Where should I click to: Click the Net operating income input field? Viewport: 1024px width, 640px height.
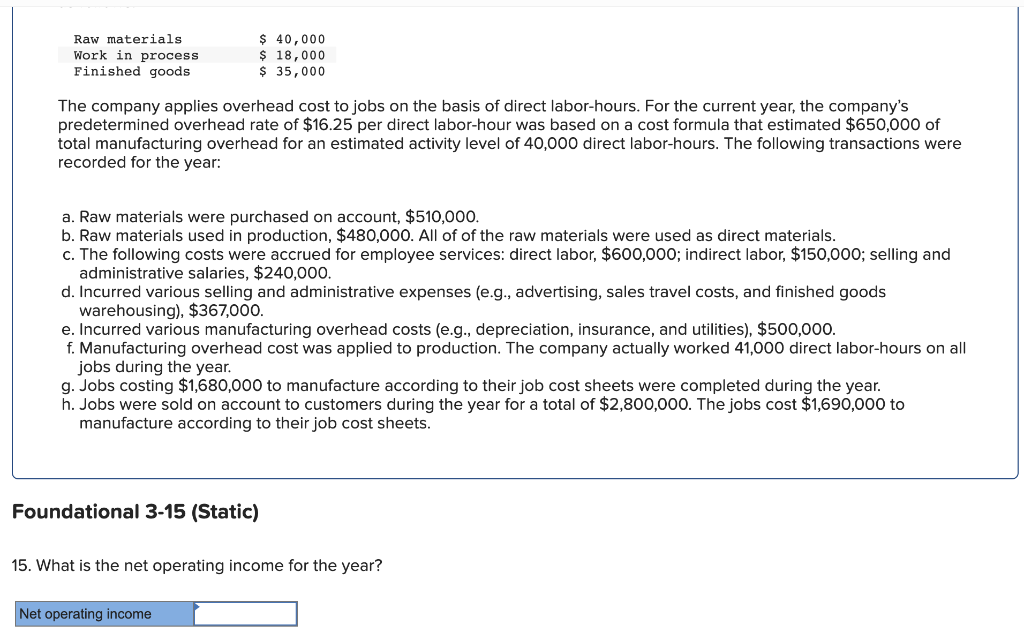pos(248,613)
